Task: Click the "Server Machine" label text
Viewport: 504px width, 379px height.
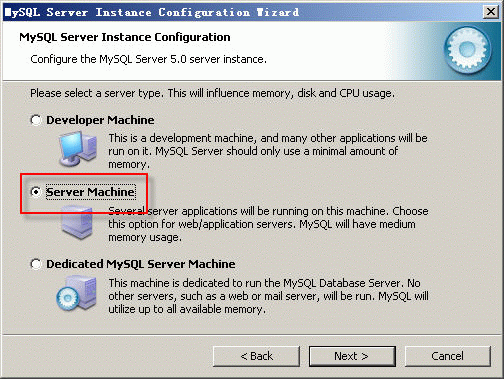Action: (x=90, y=192)
